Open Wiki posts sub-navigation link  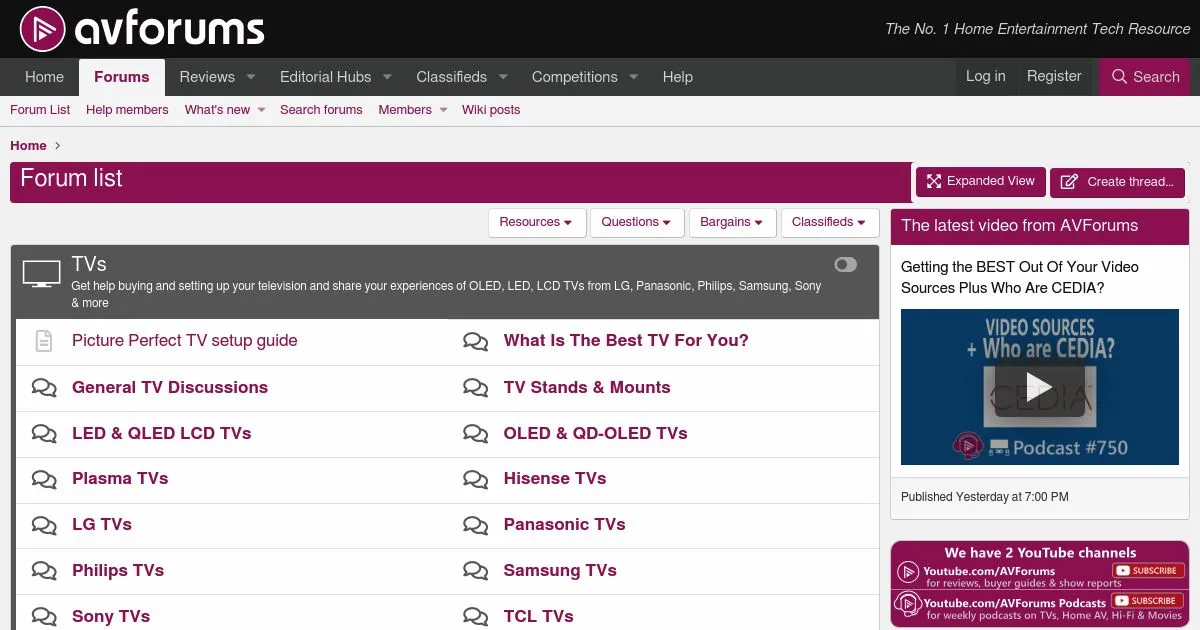(491, 110)
